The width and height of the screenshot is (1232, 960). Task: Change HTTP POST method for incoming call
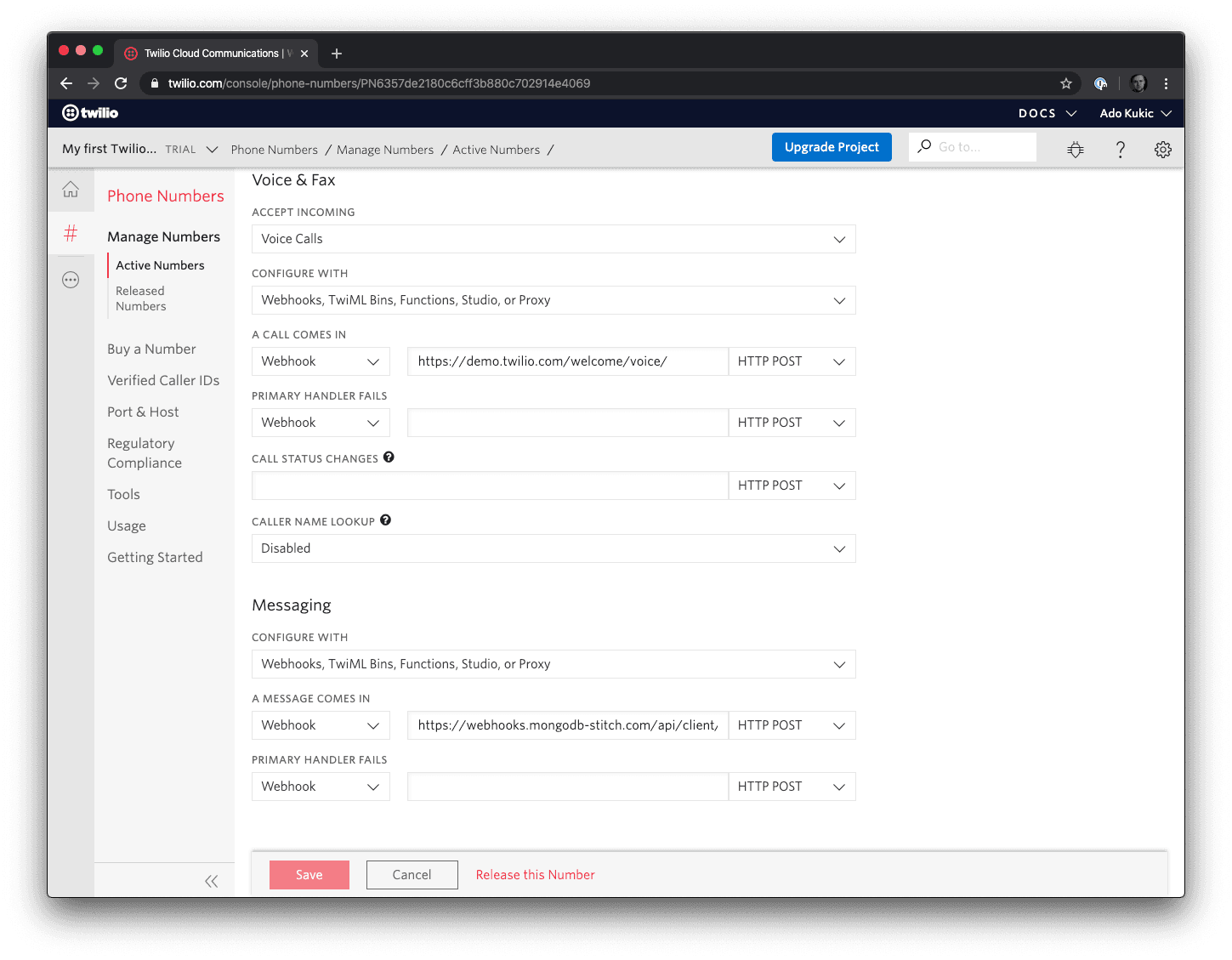(792, 361)
